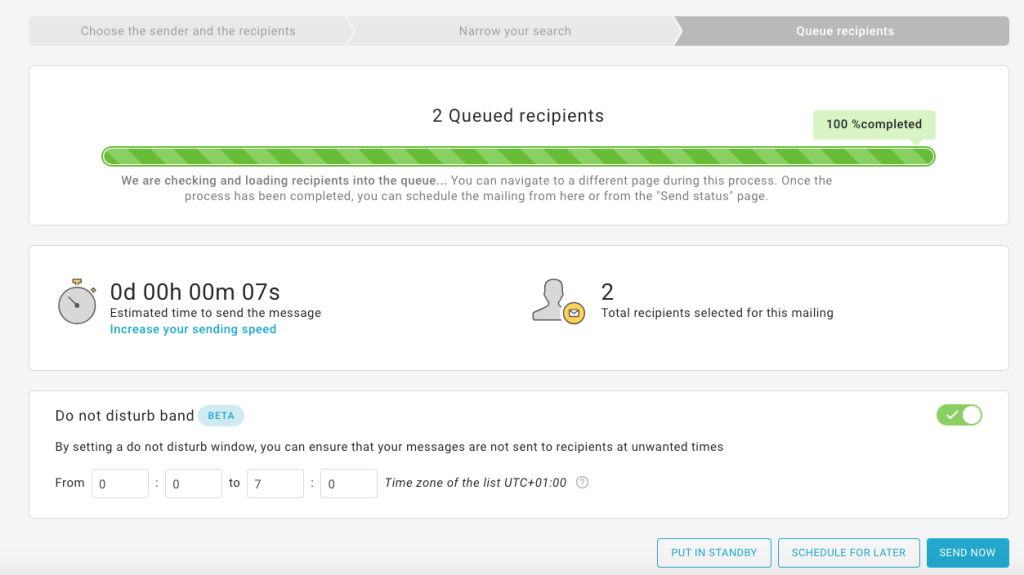The height and width of the screenshot is (575, 1024).
Task: Click the recipient person with envelope icon
Action: tap(558, 301)
